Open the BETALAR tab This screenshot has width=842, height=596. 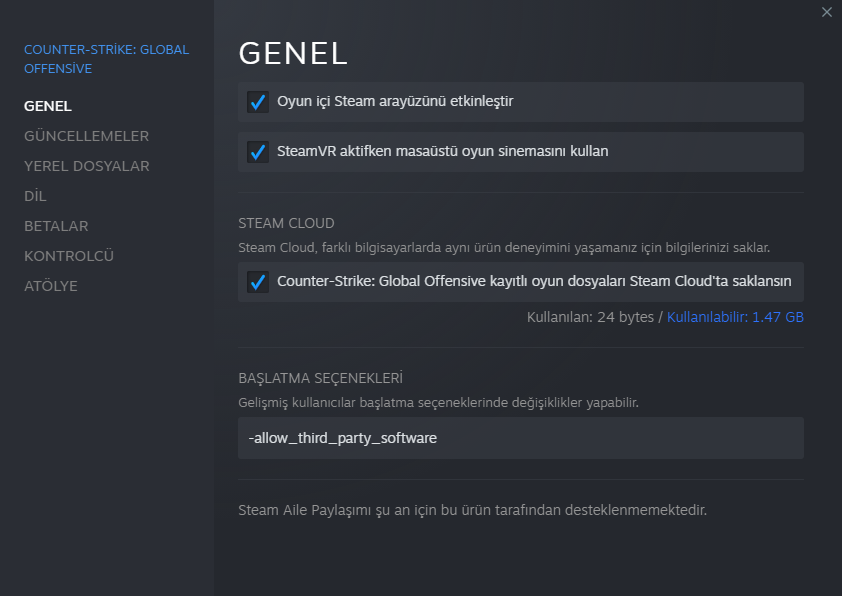point(56,226)
